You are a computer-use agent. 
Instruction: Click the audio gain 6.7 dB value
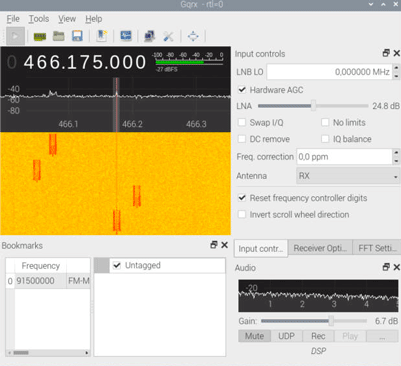pyautogui.click(x=386, y=321)
